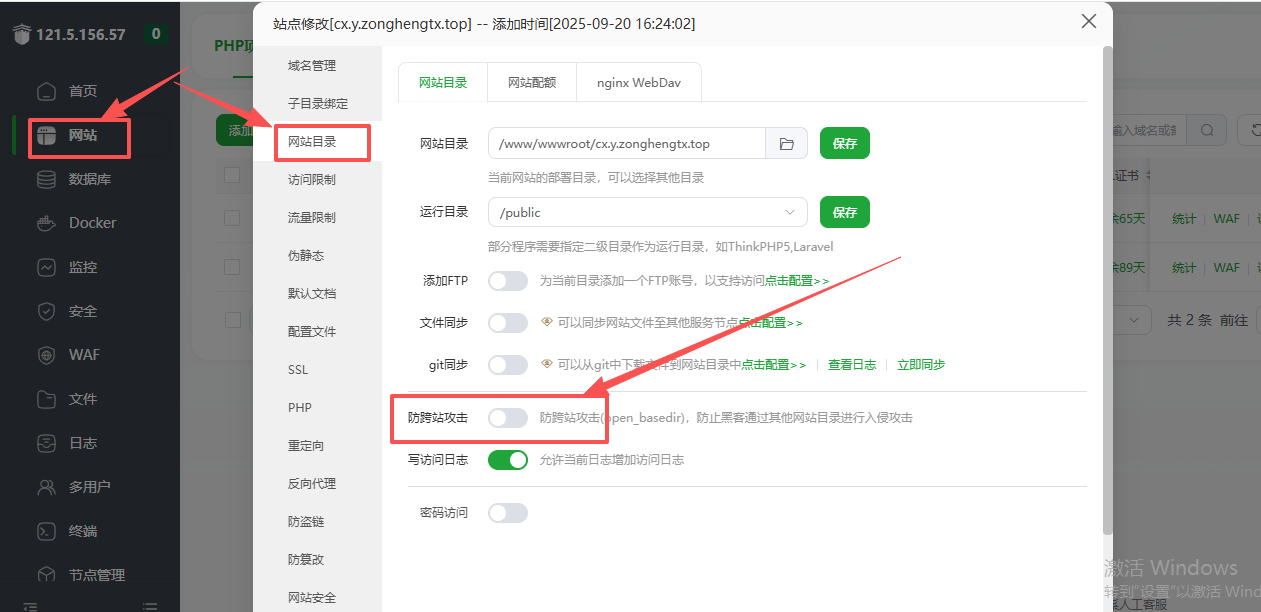Select SSL in the site settings menu

(x=298, y=370)
